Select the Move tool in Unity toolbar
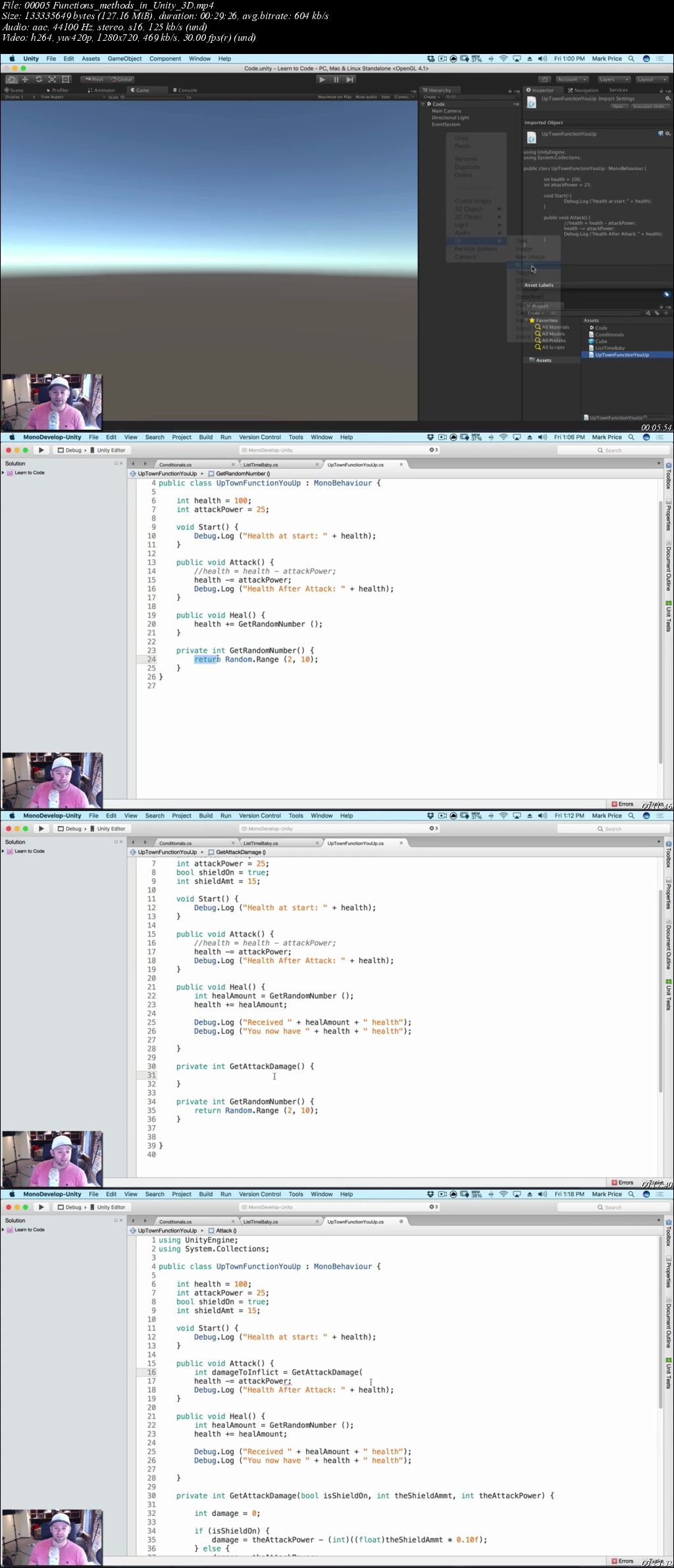This screenshot has height=1568, width=674. pyautogui.click(x=25, y=79)
